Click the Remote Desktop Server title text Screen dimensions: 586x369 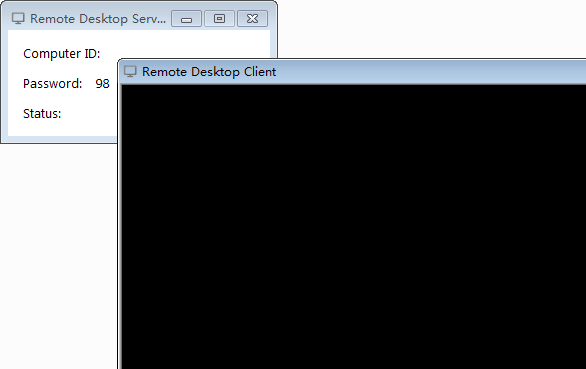pos(98,19)
